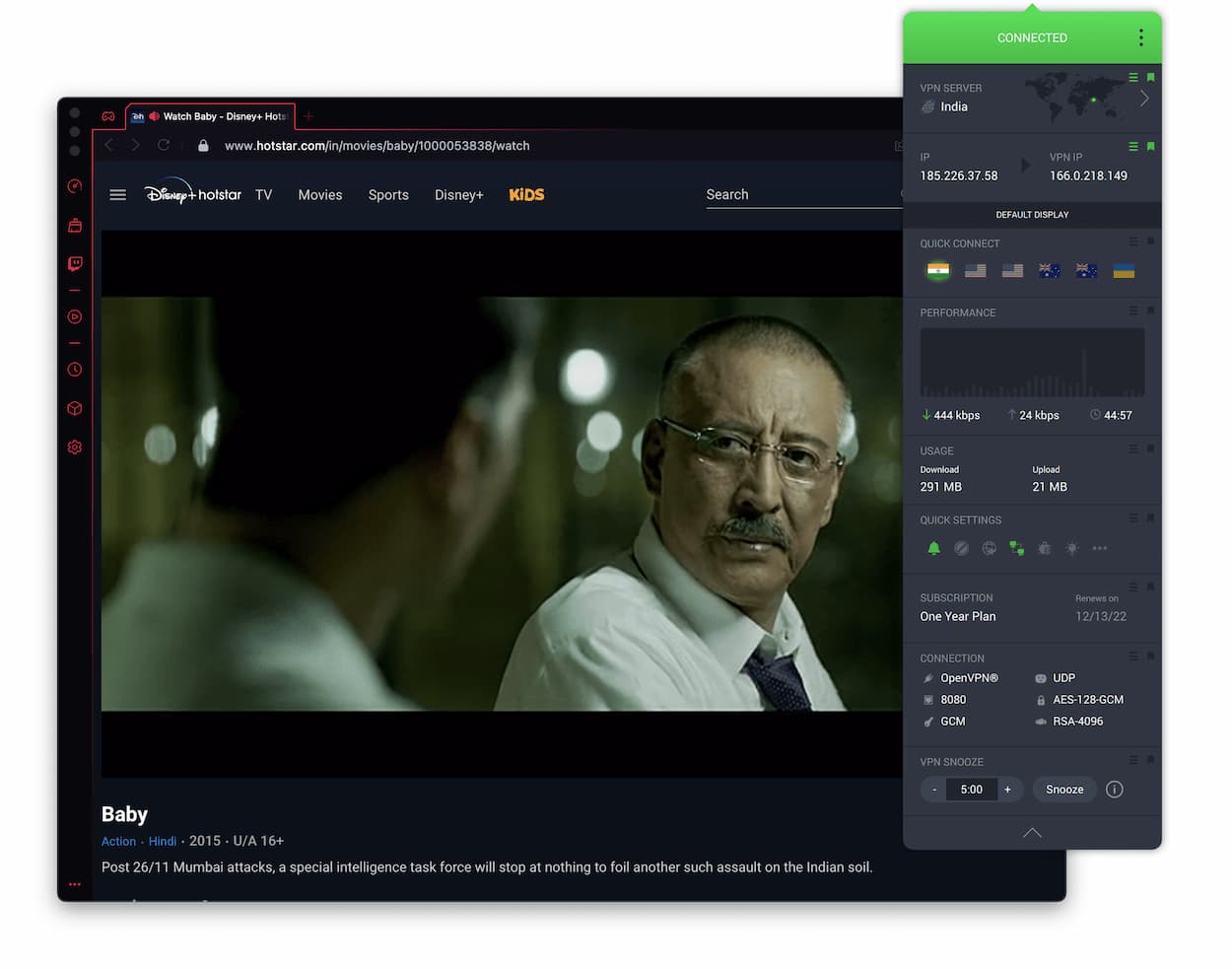Screen dimensions: 1232x969
Task: Toggle the bug debug quick setting
Action: coord(1045,548)
